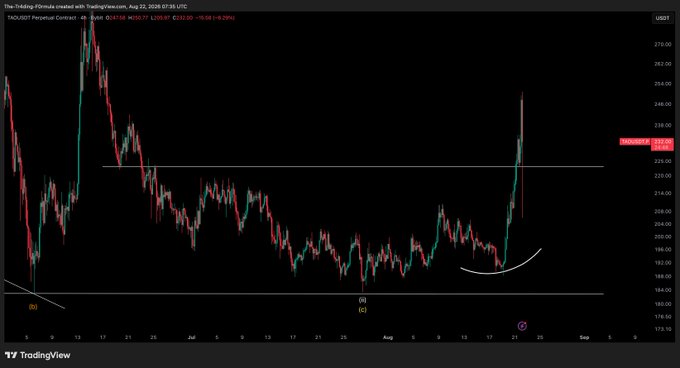Click the Close value C232.00 in the legend

[x=183, y=18]
